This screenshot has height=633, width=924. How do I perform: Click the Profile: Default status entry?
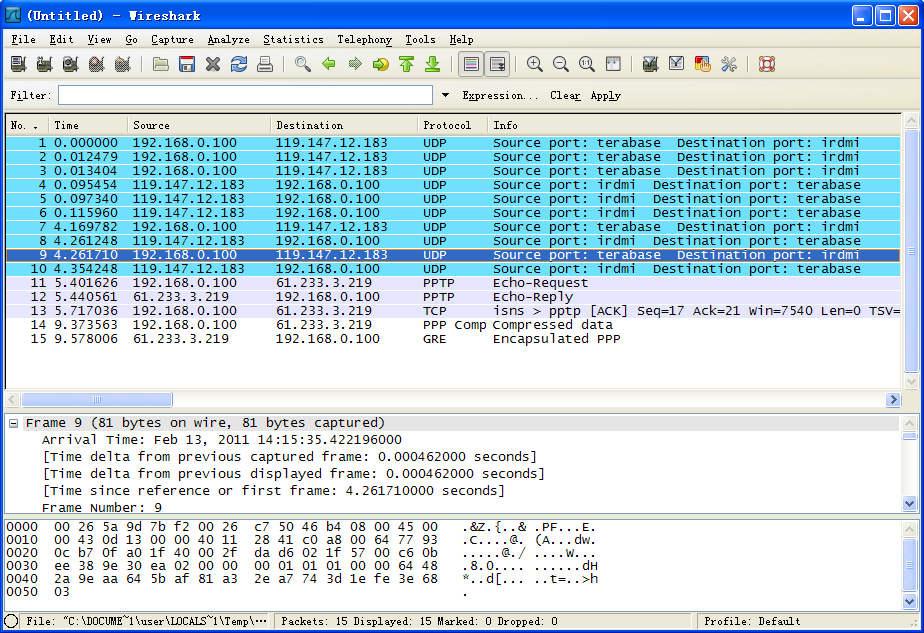tap(752, 621)
